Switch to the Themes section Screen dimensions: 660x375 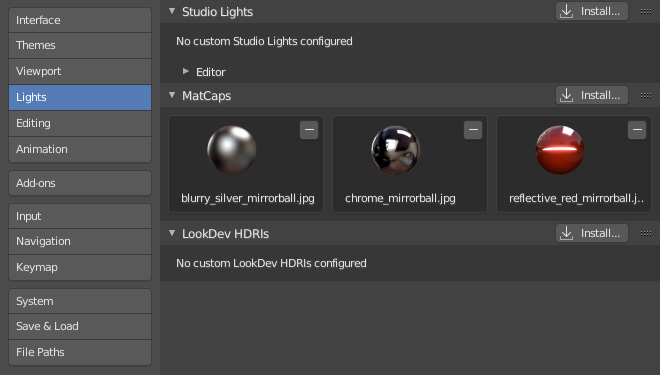(x=80, y=45)
